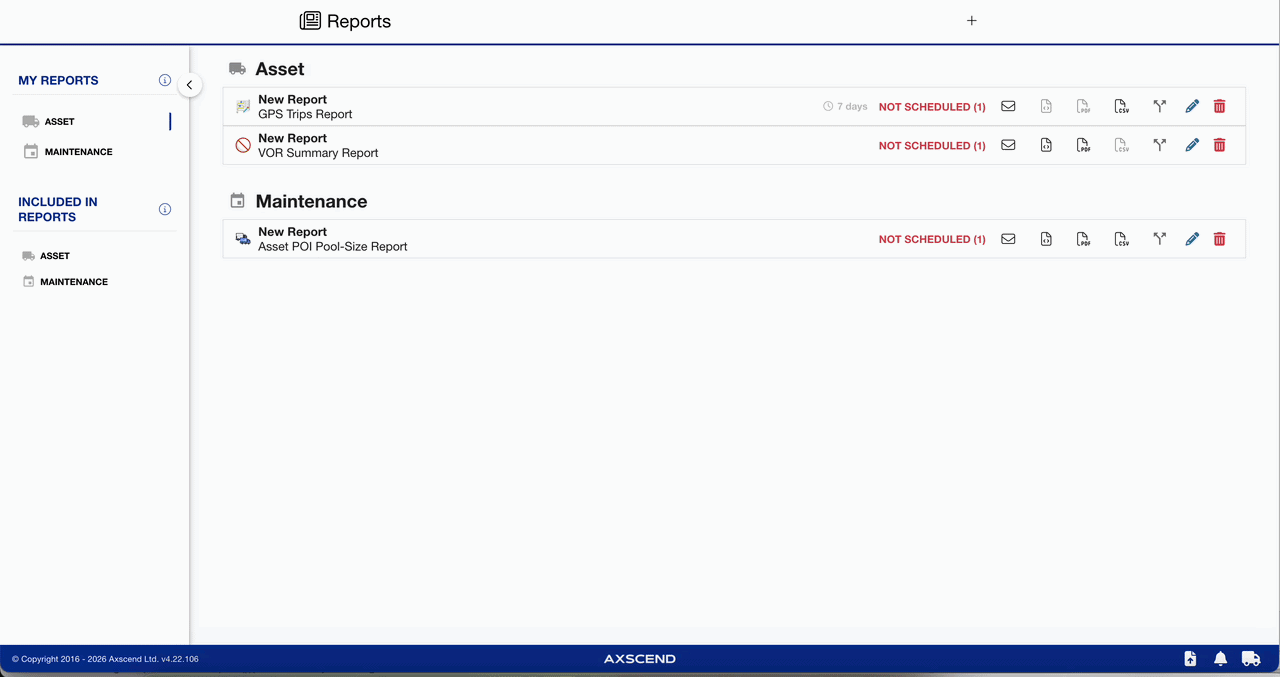The width and height of the screenshot is (1280, 677).
Task: Add a new report with plus button
Action: pyautogui.click(x=971, y=21)
